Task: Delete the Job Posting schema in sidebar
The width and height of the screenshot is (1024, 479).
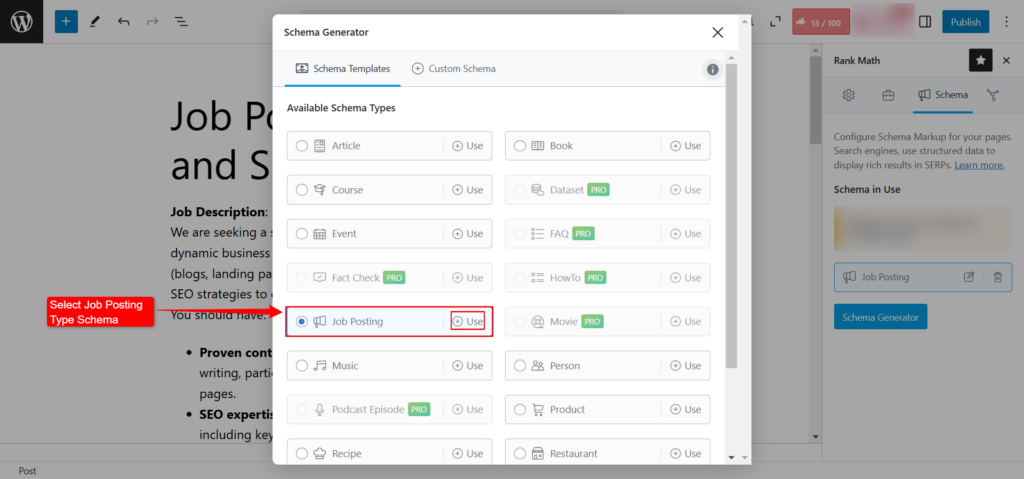Action: coord(997,277)
